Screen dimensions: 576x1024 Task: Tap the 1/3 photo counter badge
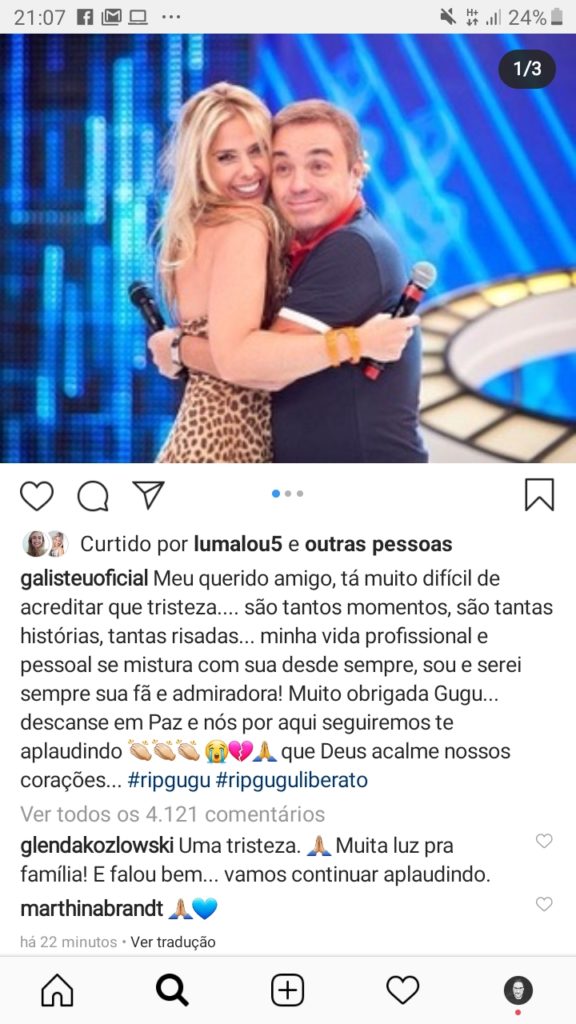527,69
